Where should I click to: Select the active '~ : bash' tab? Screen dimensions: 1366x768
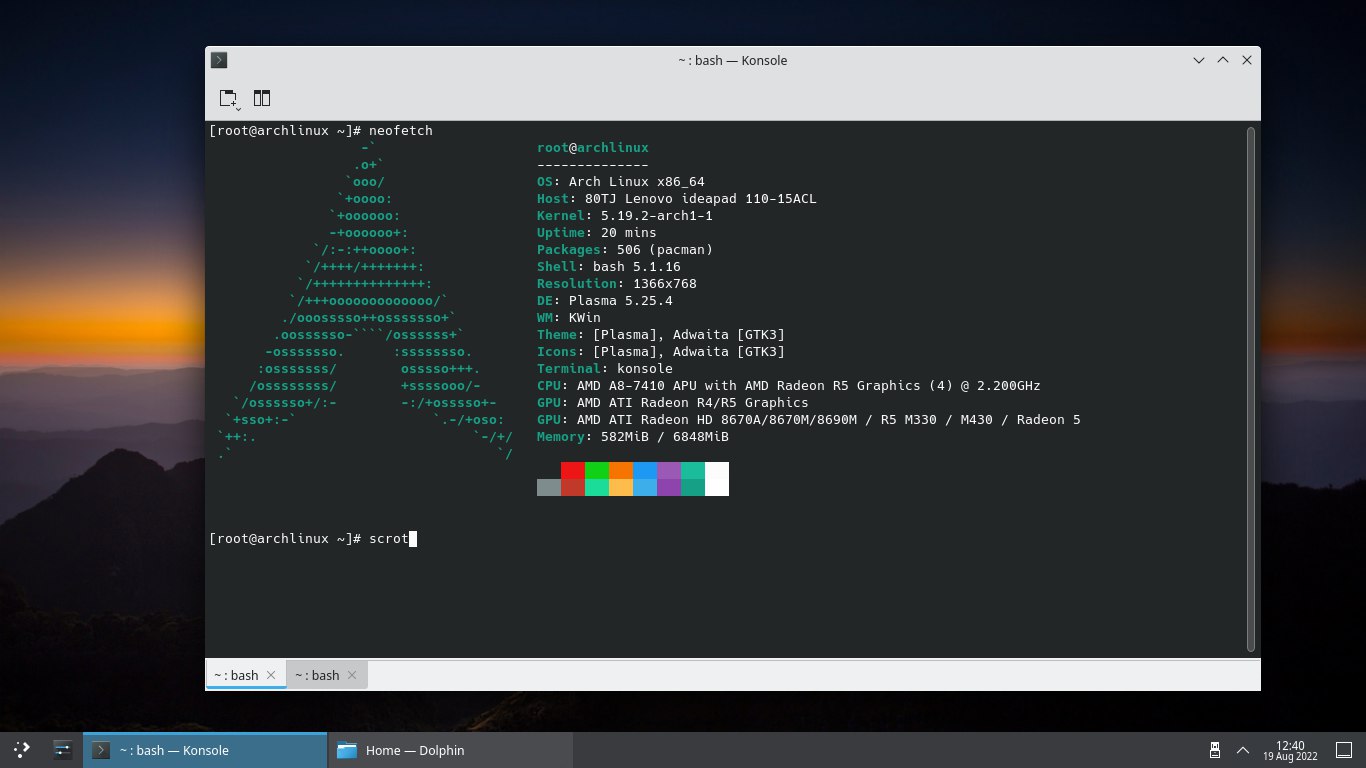pyautogui.click(x=246, y=675)
